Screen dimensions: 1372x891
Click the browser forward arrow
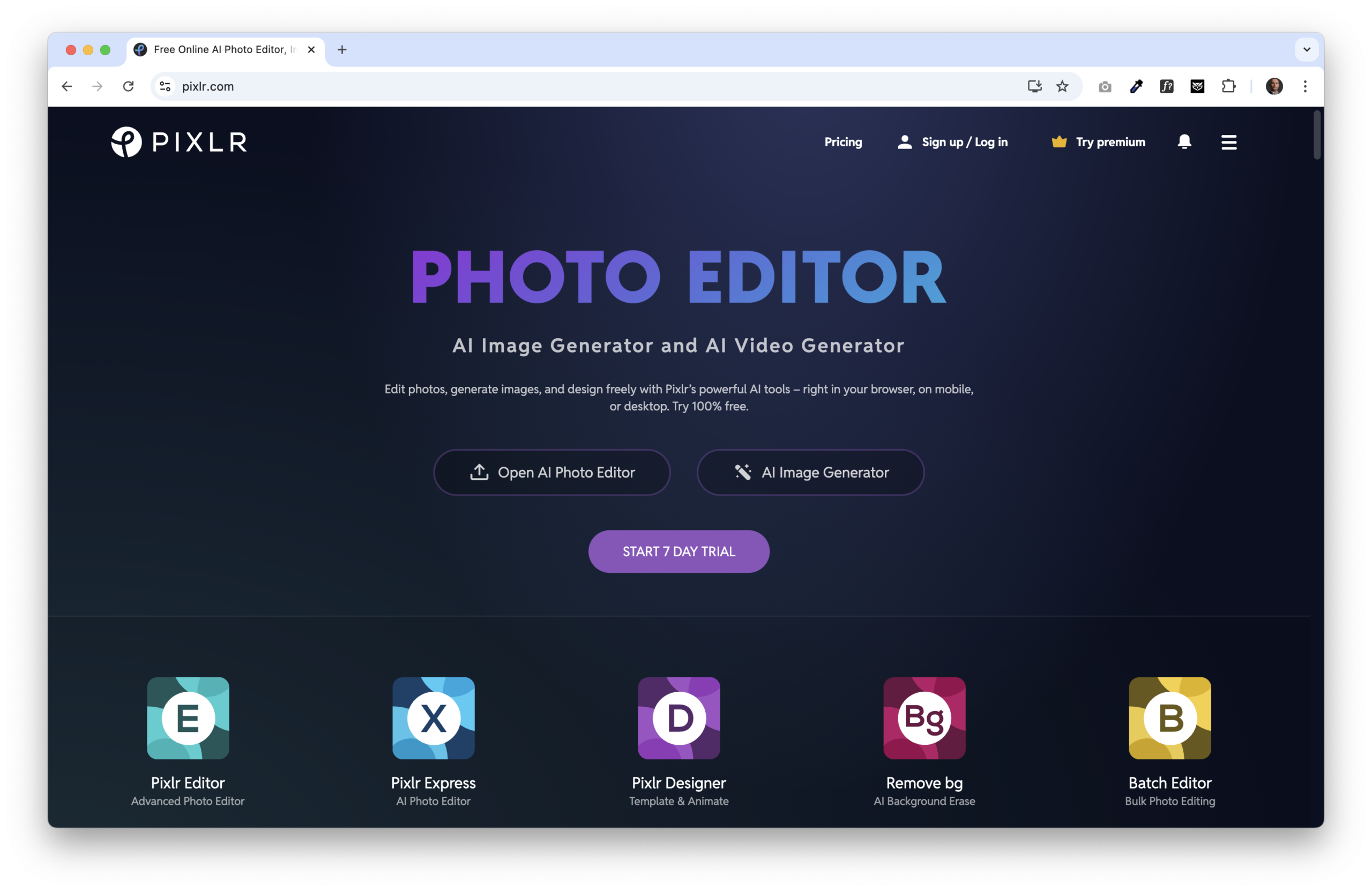(x=98, y=86)
